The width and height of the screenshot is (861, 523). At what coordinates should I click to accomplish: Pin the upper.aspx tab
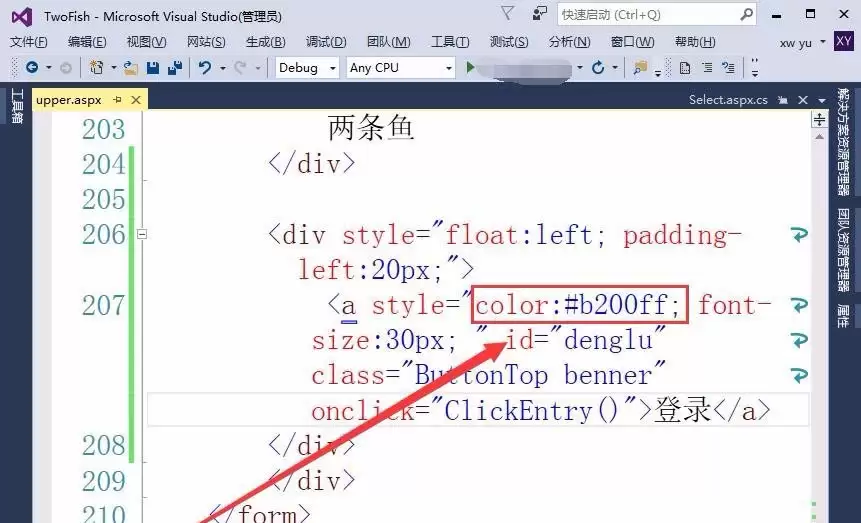(x=117, y=100)
